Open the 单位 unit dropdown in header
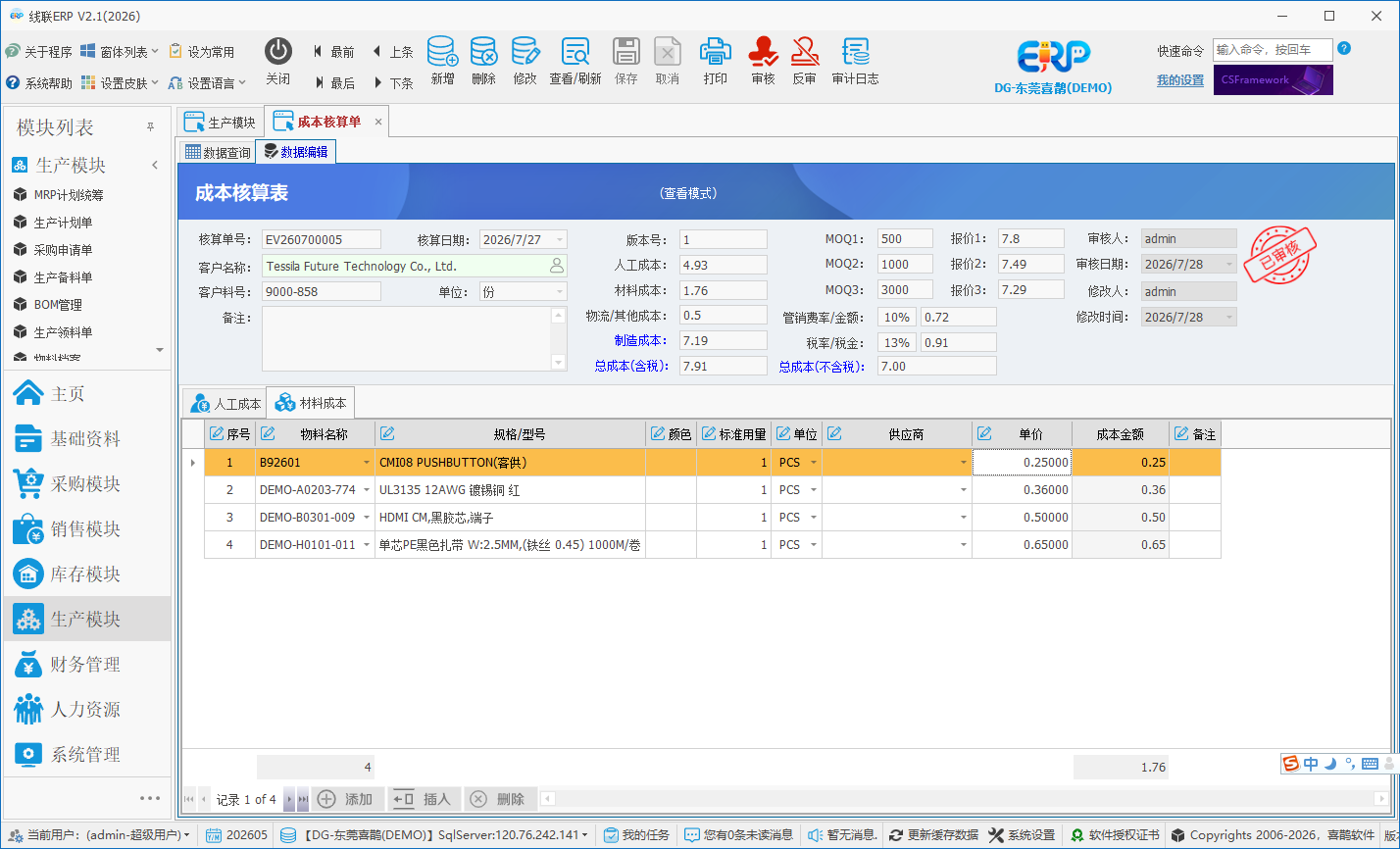Viewport: 1400px width, 849px height. point(560,292)
